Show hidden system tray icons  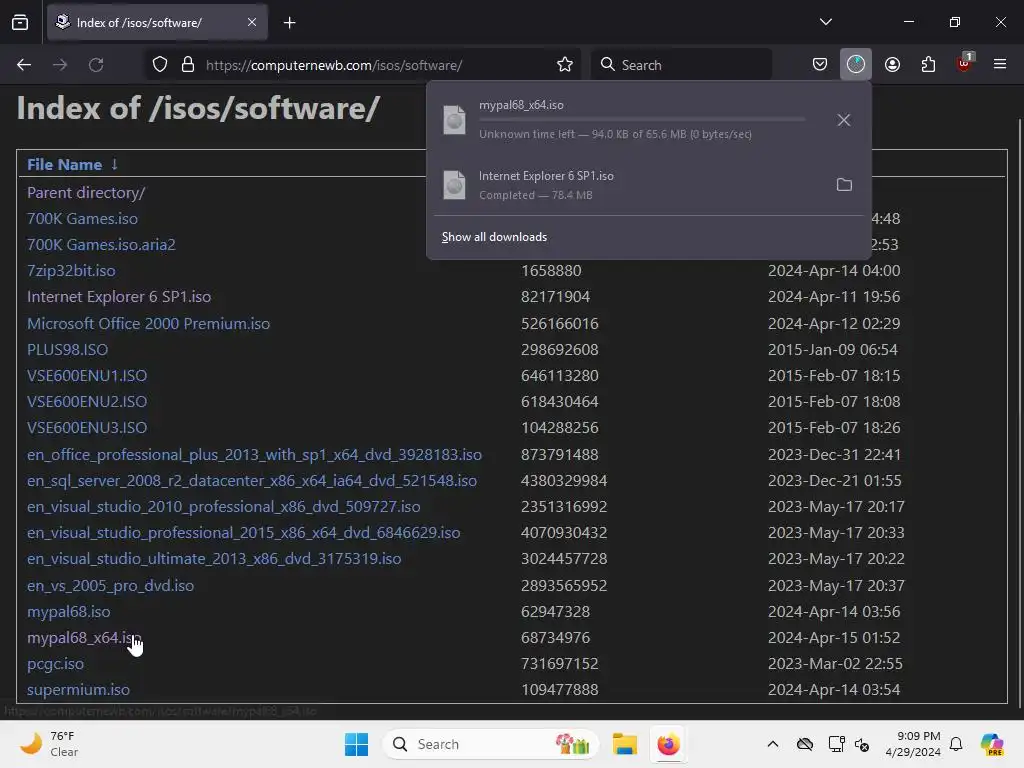(773, 744)
